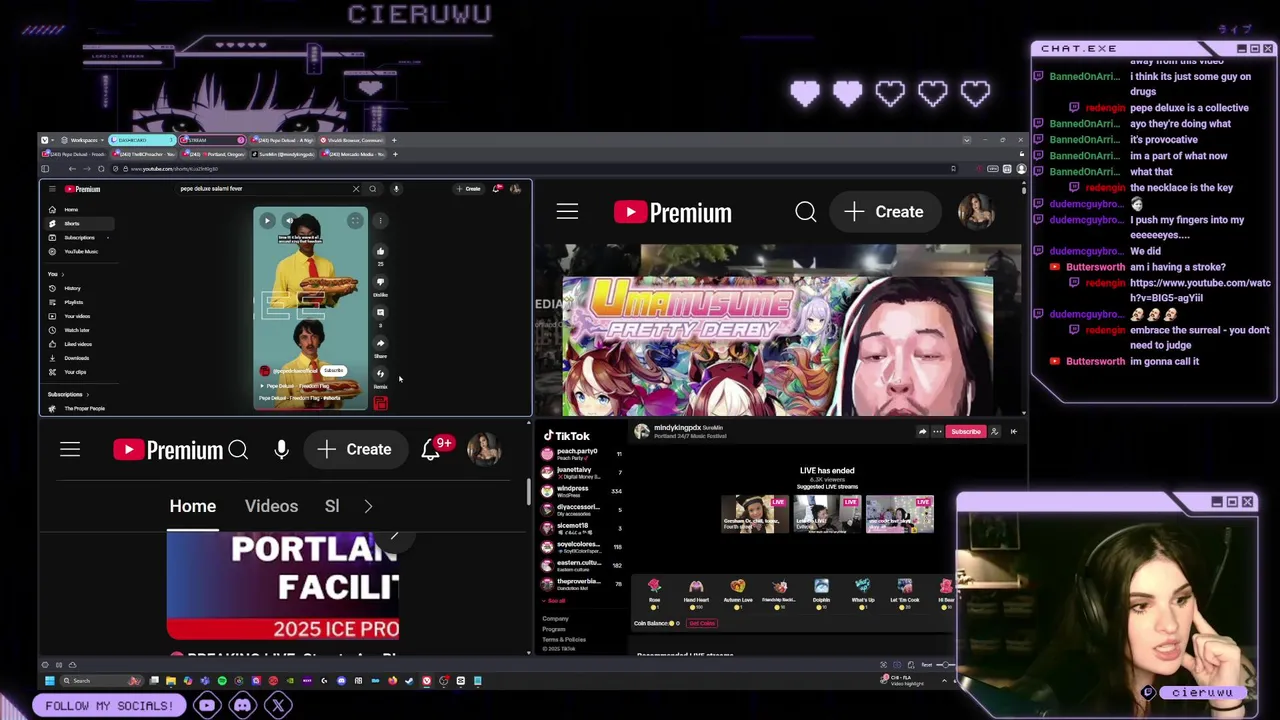
Task: Collapse the TikTok live side panel
Action: (x=1013, y=432)
